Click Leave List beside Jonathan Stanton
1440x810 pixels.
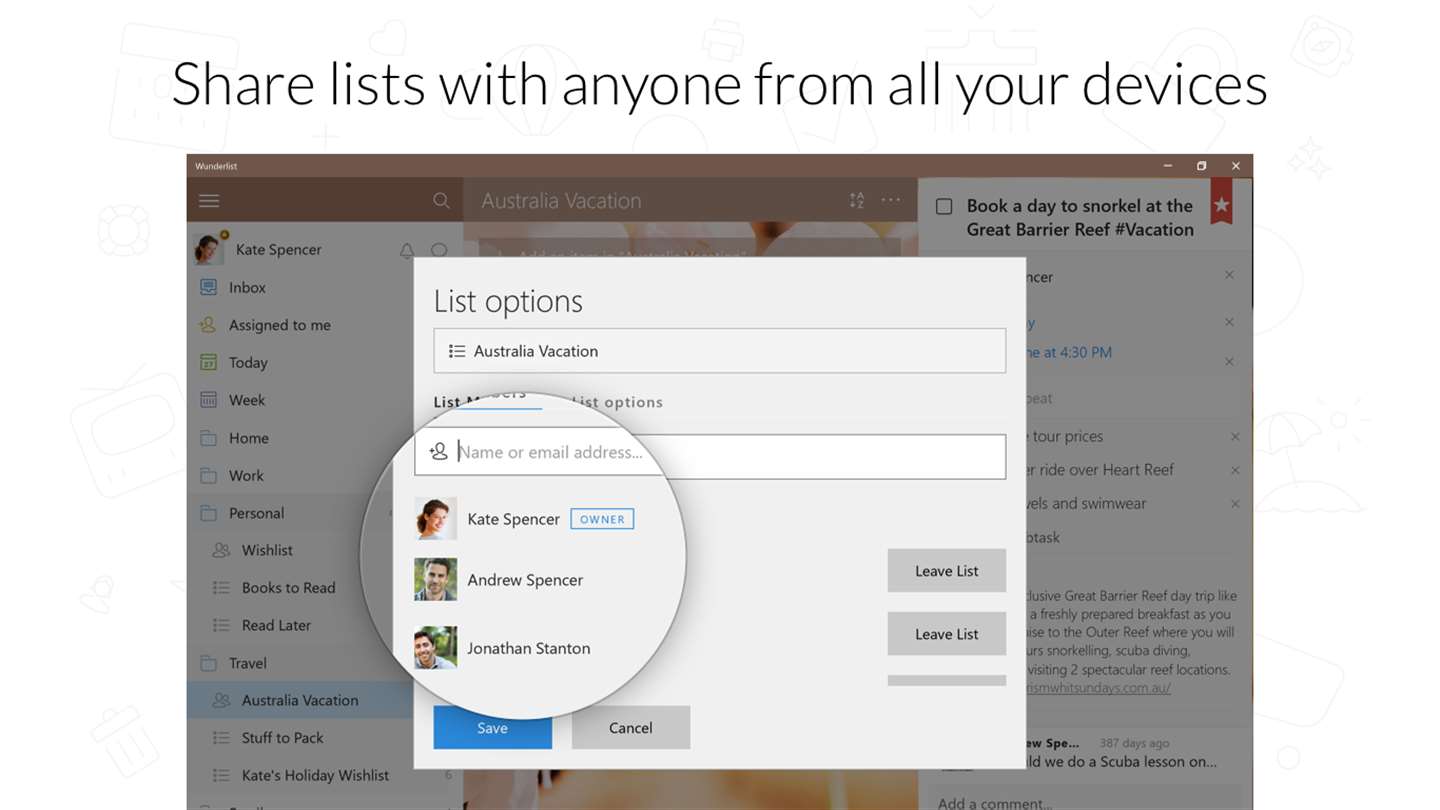point(946,634)
